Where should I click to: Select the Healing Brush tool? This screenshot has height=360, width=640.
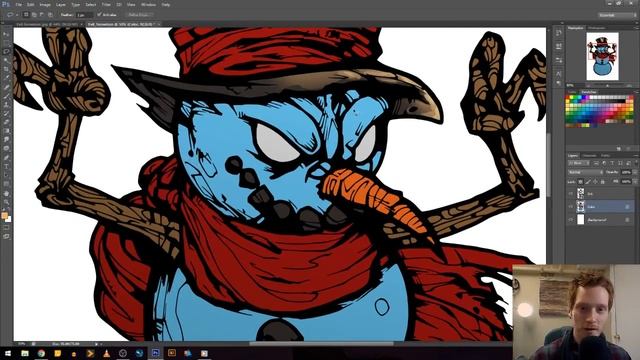[x=6, y=87]
